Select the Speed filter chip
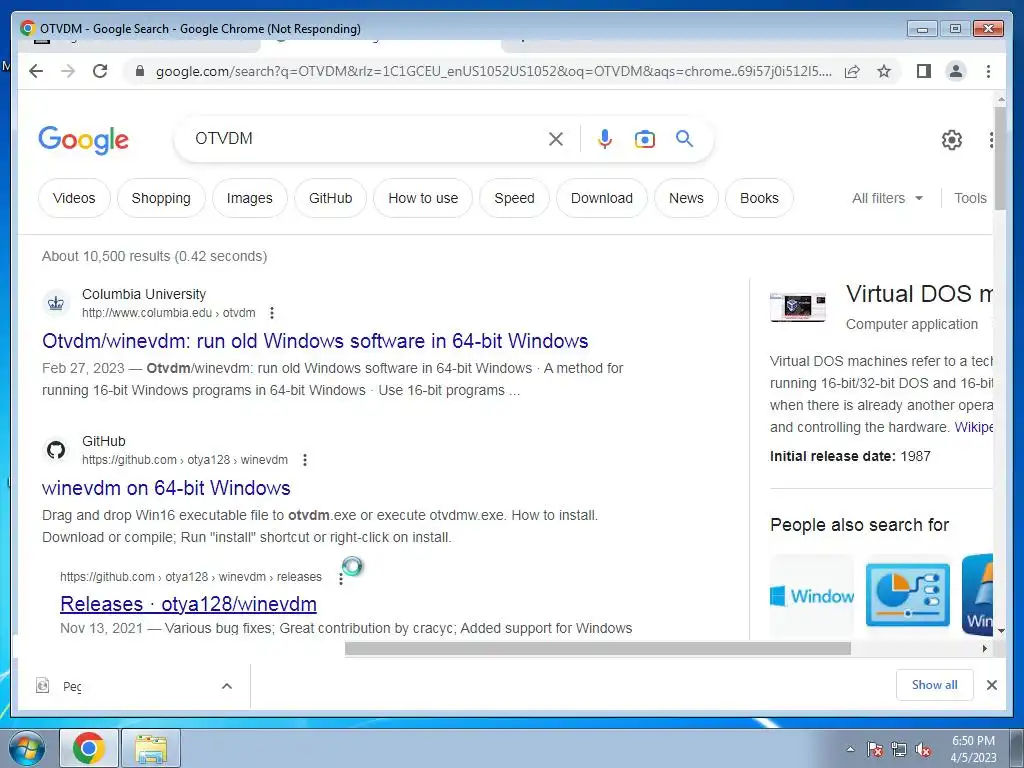Screen dimensions: 1024x768 [514, 198]
